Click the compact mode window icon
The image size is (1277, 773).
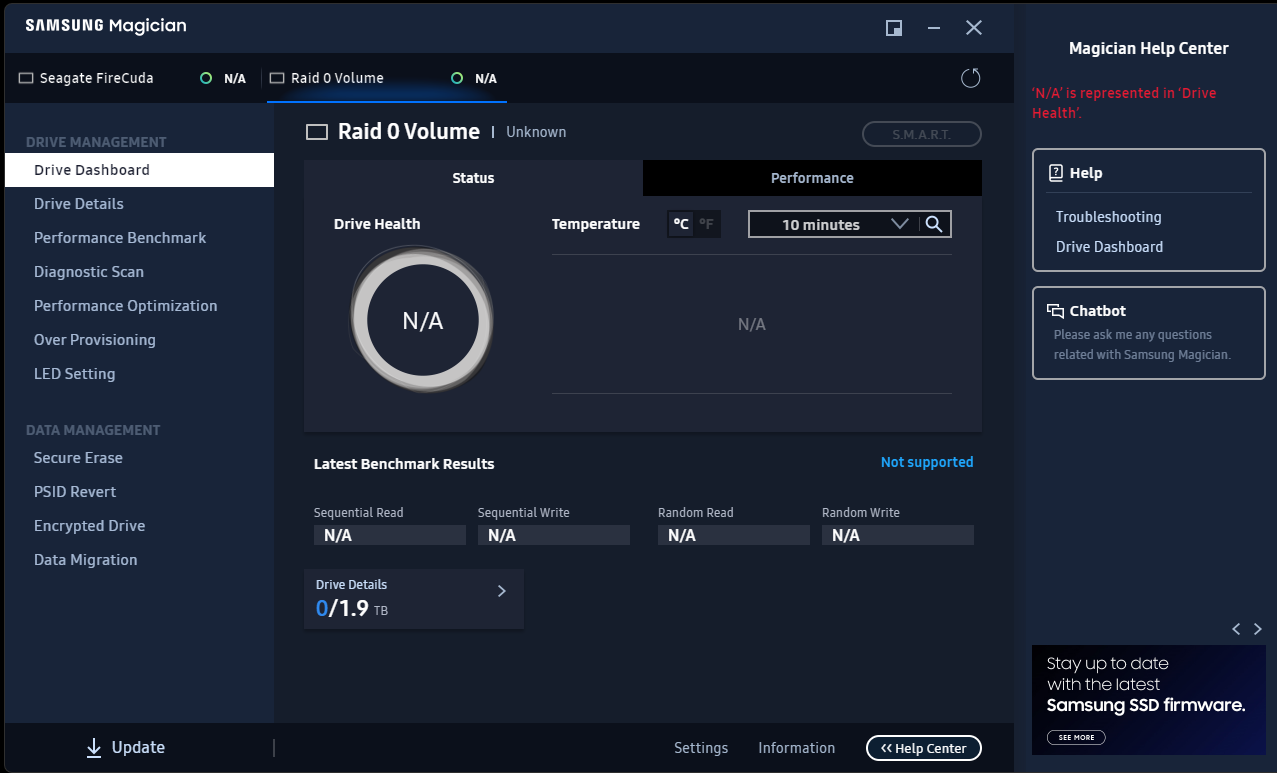point(894,28)
